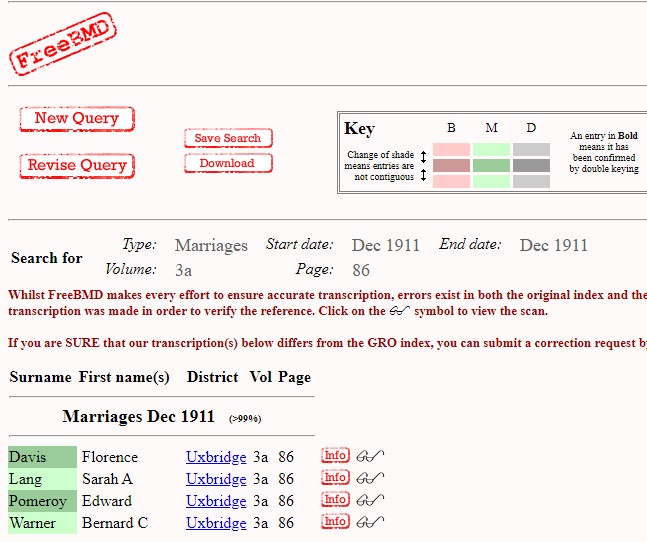Open Info for the Lang Sarah A entry
This screenshot has height=542, width=647.
[x=335, y=478]
